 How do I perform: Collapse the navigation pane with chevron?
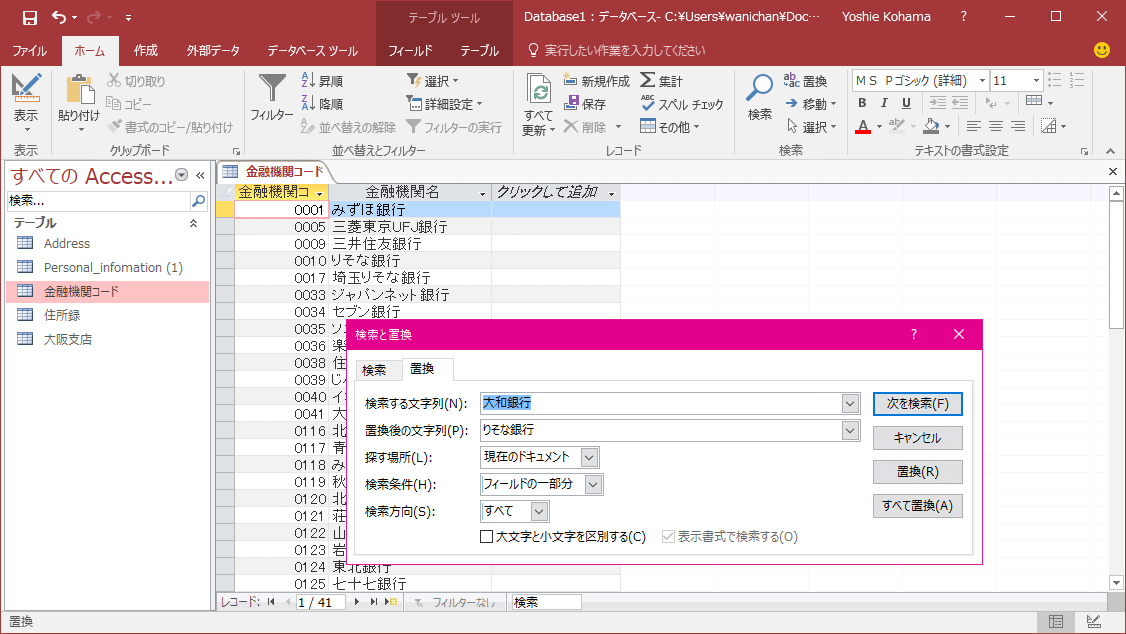click(200, 175)
